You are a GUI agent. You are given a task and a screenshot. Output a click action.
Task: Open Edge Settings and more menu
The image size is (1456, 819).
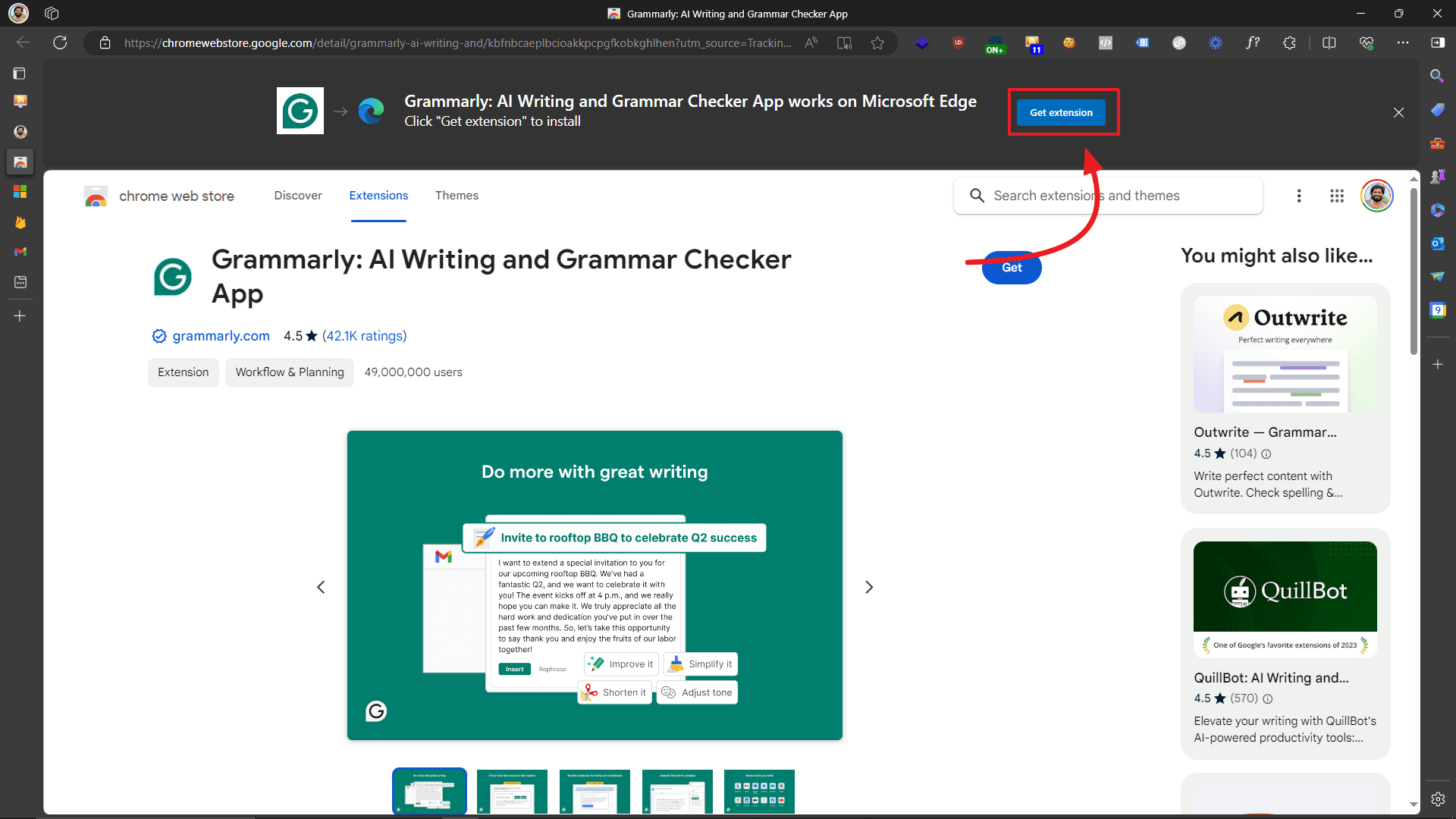tap(1403, 43)
